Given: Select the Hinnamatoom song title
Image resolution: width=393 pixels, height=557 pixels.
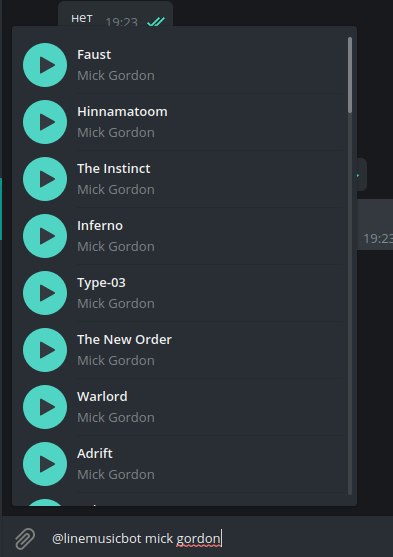Looking at the screenshot, I should [122, 112].
